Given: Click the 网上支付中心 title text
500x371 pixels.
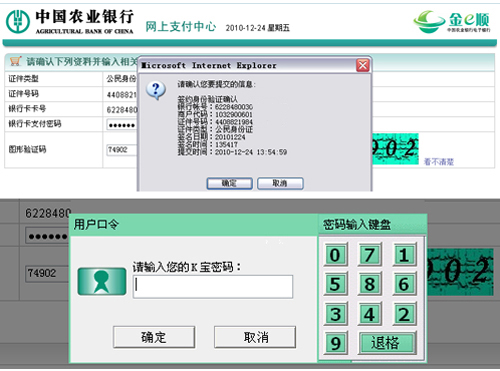Looking at the screenshot, I should pos(181,26).
